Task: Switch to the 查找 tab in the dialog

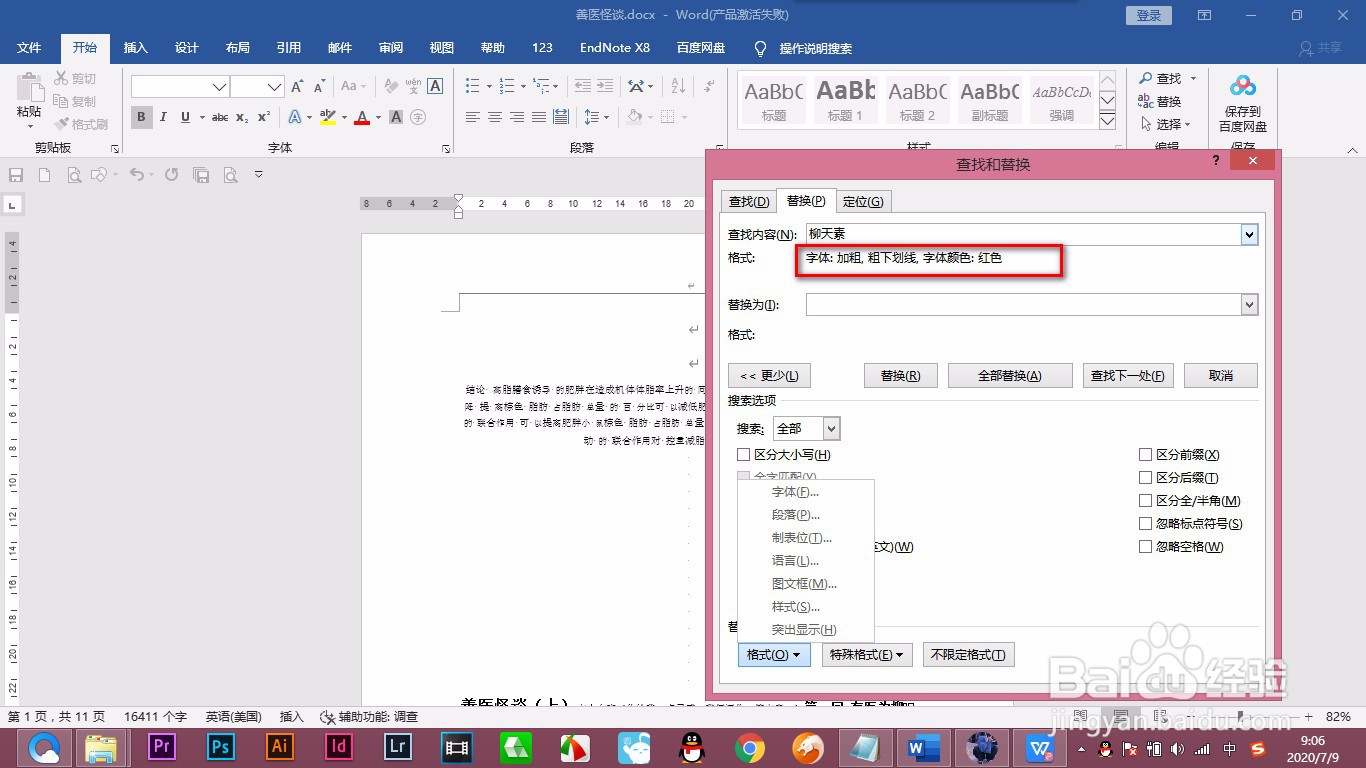Action: tap(748, 202)
